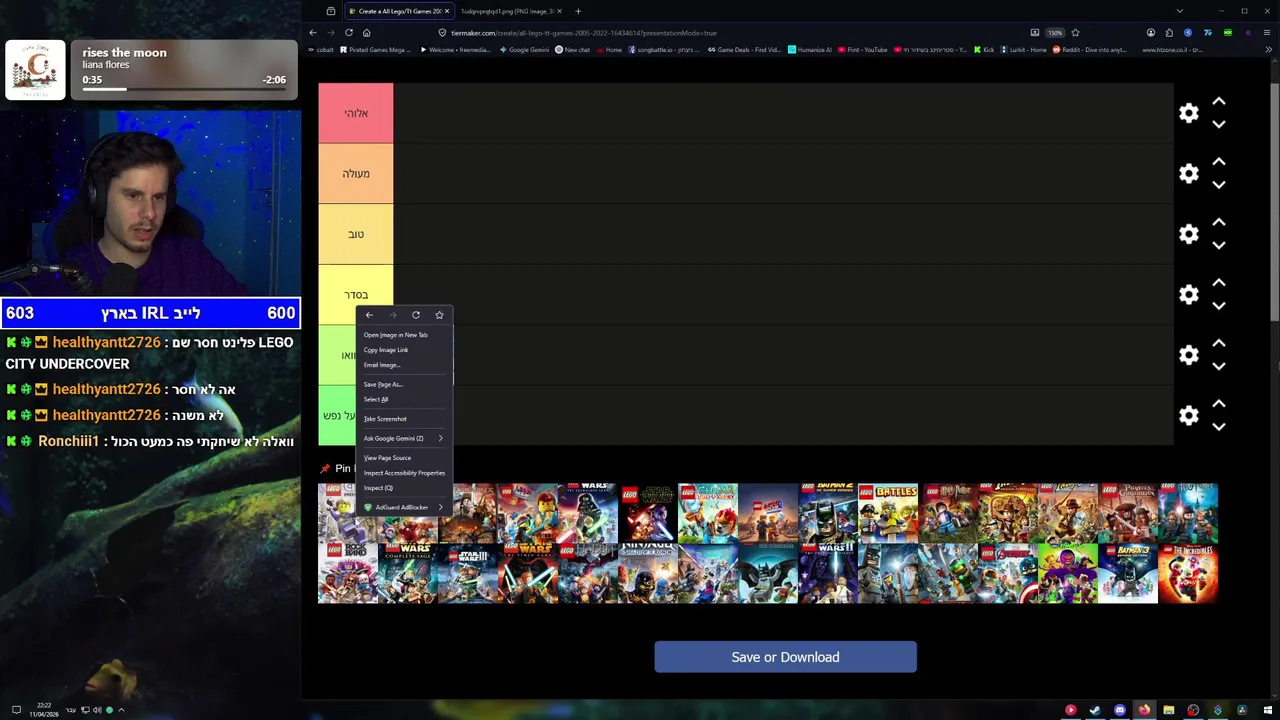
Task: Open Kick bookmark
Action: tap(983, 49)
